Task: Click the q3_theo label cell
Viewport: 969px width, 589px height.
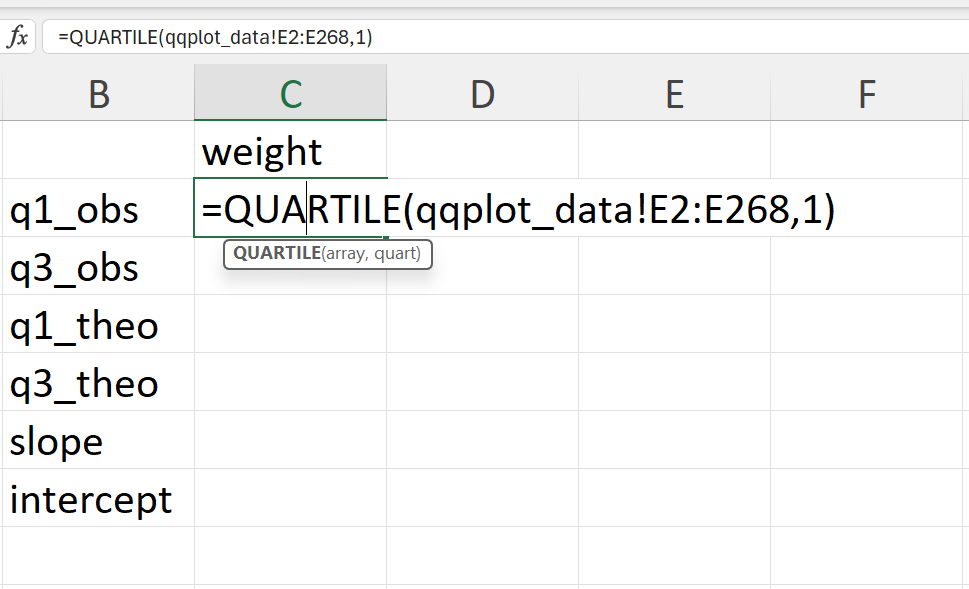Action: pyautogui.click(x=99, y=383)
